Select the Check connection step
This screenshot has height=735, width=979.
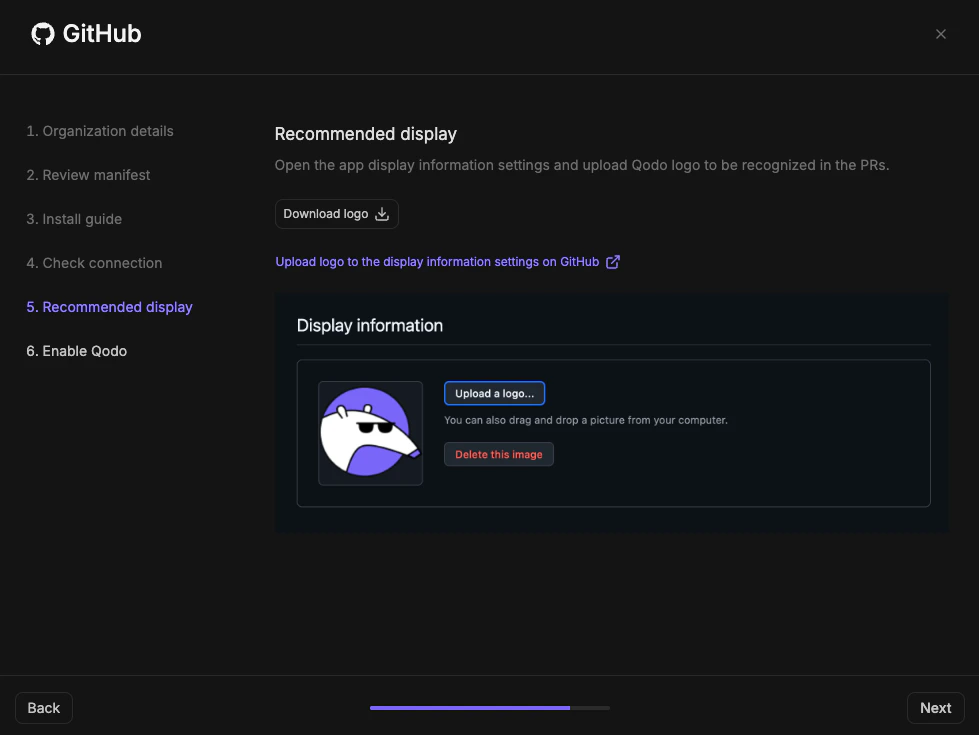tap(94, 263)
